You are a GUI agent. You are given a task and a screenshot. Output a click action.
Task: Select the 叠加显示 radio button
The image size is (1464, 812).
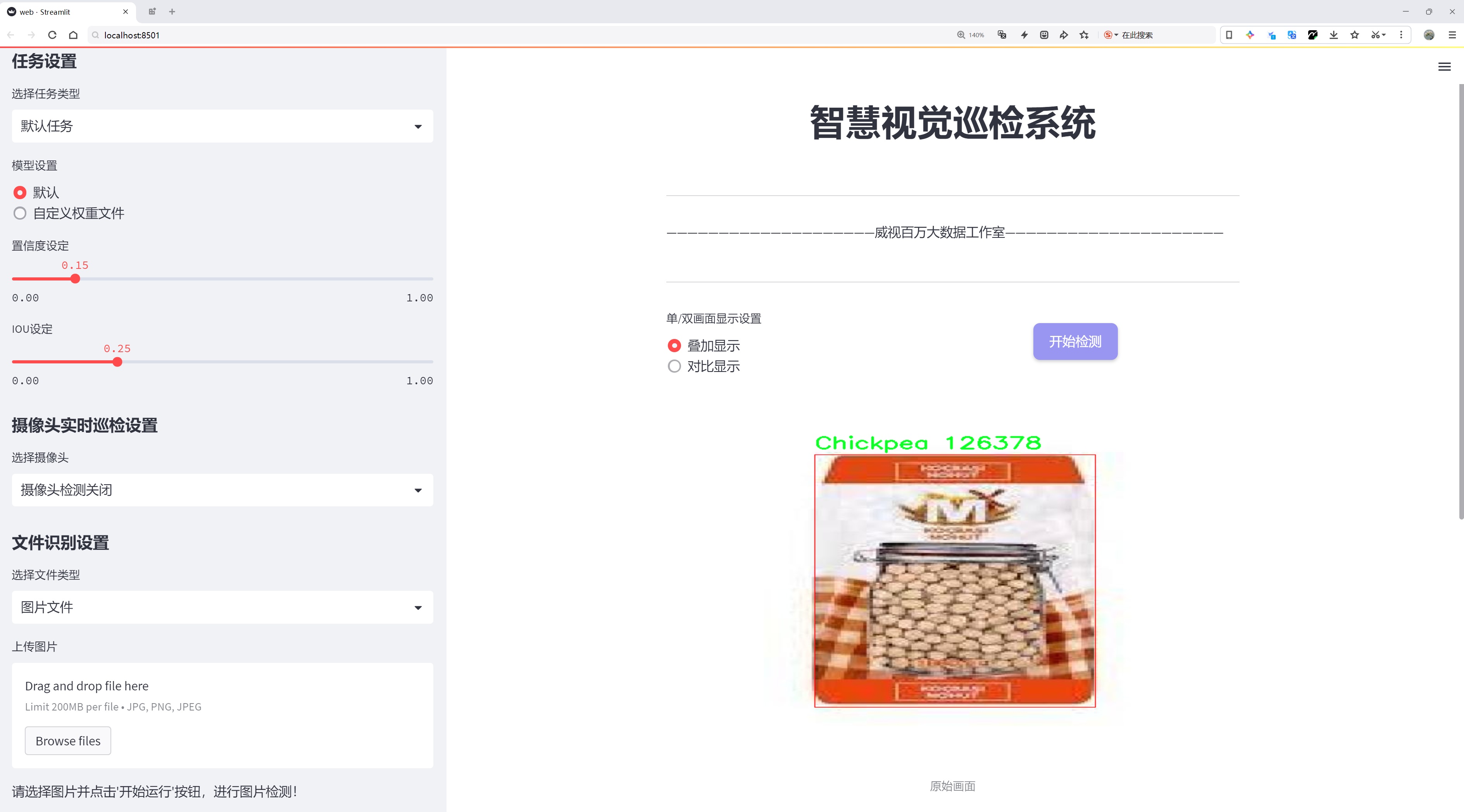[x=674, y=346]
